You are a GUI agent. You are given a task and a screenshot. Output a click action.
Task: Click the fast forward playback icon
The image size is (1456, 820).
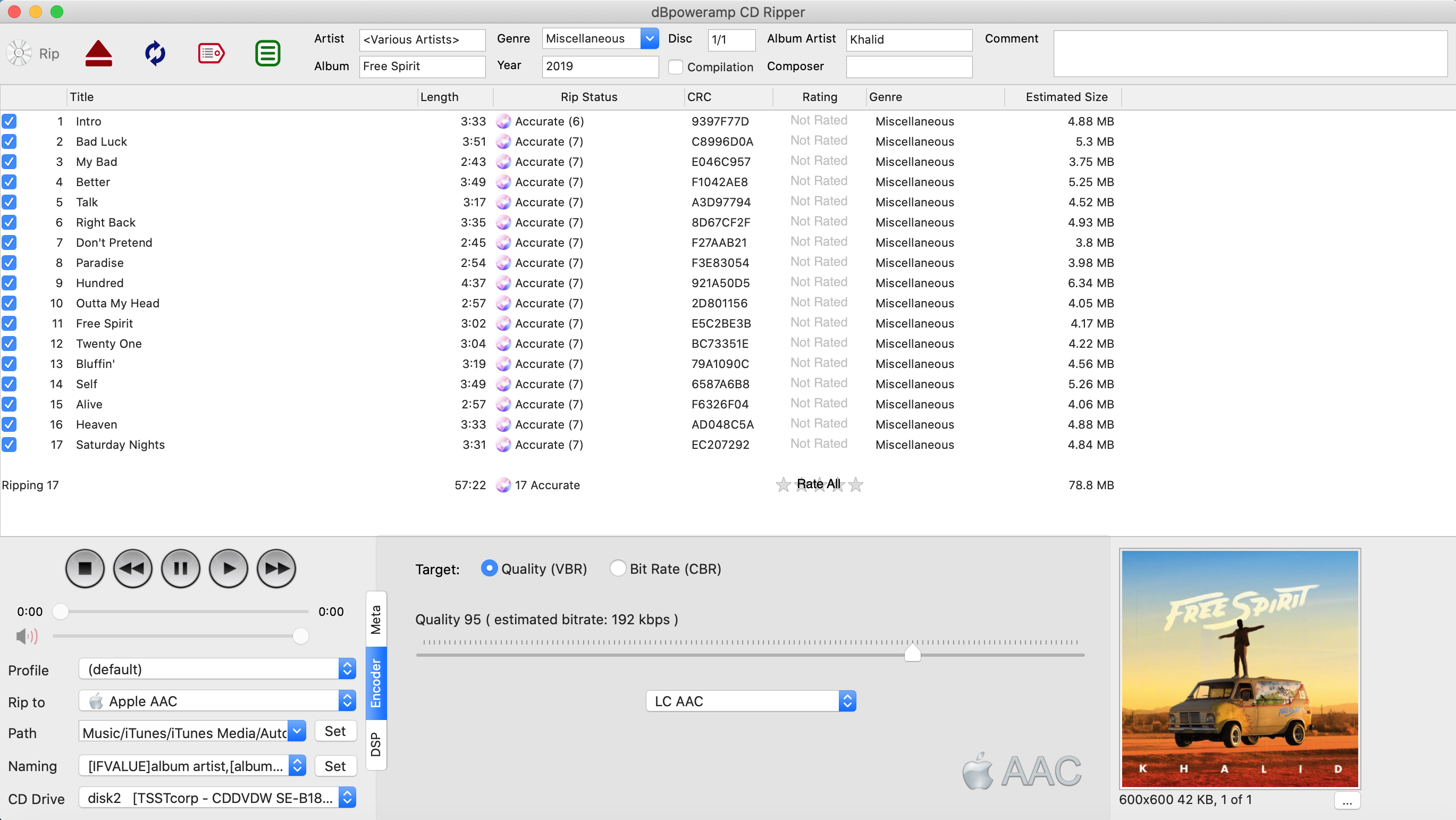(x=278, y=568)
